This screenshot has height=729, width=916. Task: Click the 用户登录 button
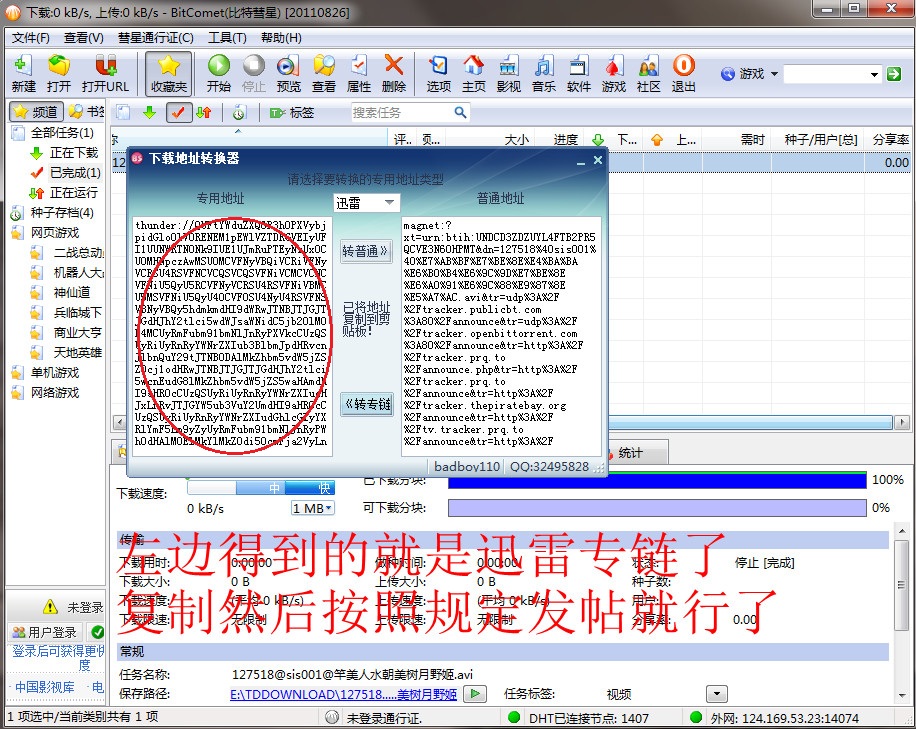tap(45, 632)
